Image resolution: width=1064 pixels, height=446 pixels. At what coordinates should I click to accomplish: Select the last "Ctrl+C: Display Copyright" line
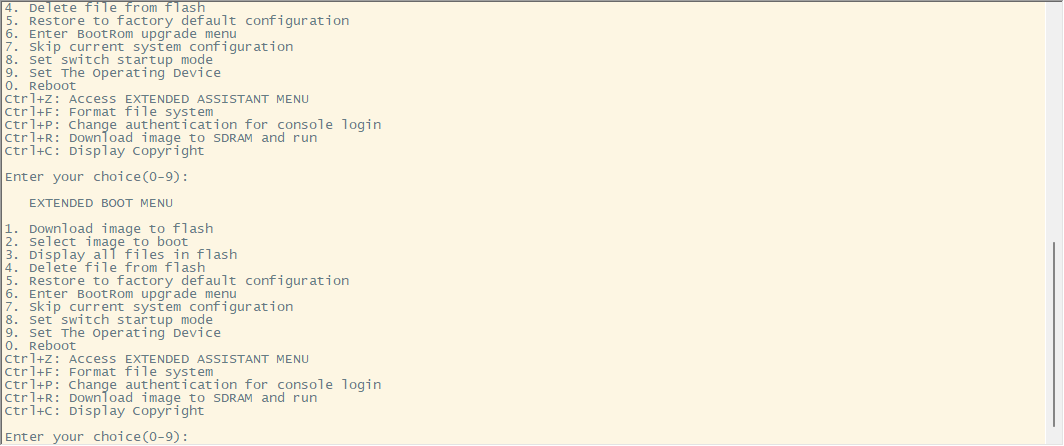(x=104, y=411)
